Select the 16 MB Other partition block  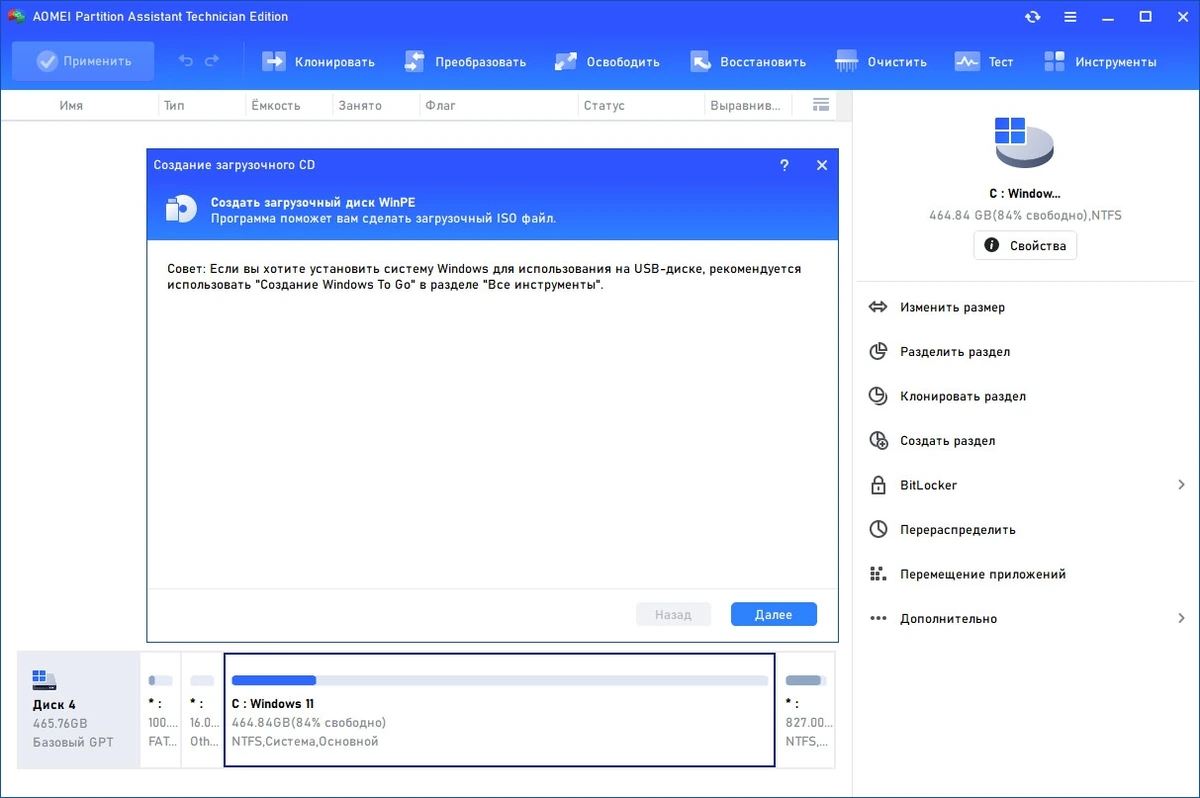[202, 710]
